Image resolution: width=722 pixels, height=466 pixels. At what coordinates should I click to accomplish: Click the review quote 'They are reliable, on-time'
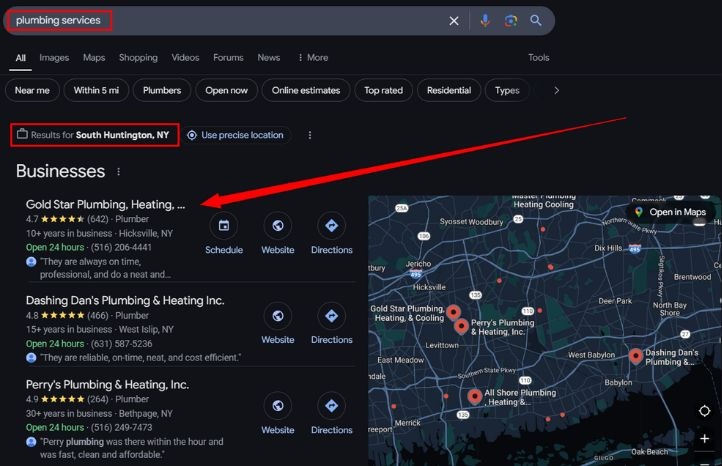(140, 358)
